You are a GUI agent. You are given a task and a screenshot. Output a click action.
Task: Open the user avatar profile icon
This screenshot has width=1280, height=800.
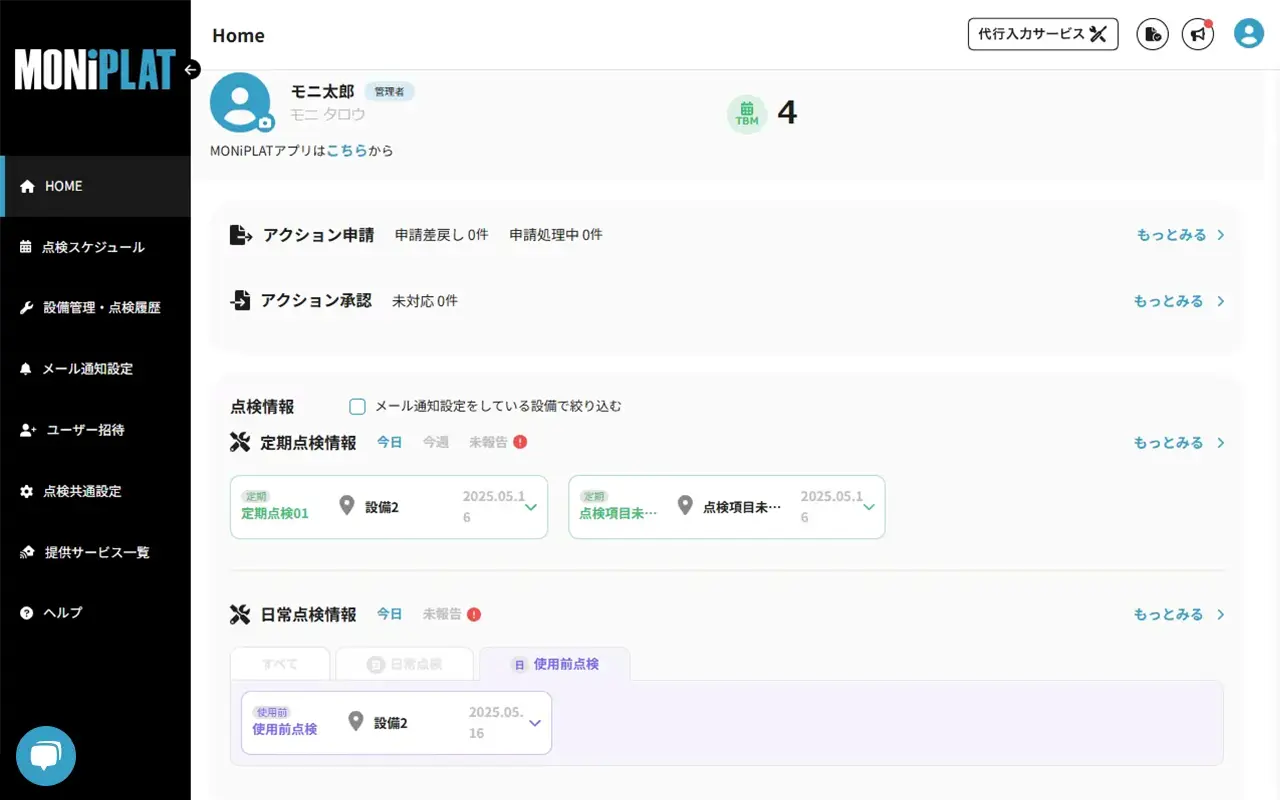tap(1248, 33)
